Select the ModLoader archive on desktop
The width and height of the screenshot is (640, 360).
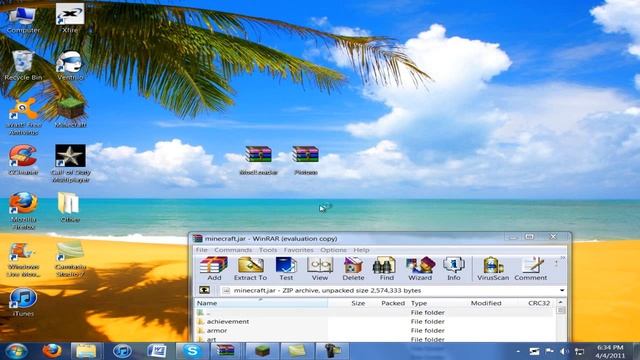(x=258, y=160)
